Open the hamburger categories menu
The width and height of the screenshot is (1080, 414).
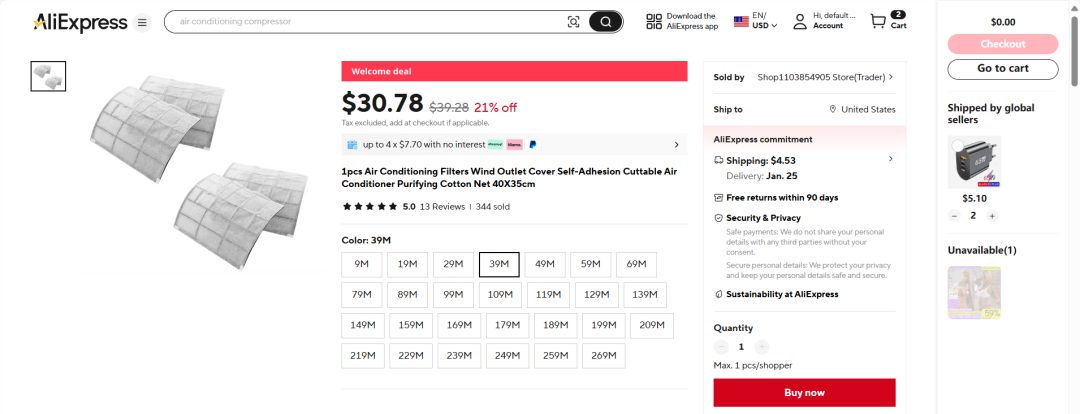click(x=142, y=23)
